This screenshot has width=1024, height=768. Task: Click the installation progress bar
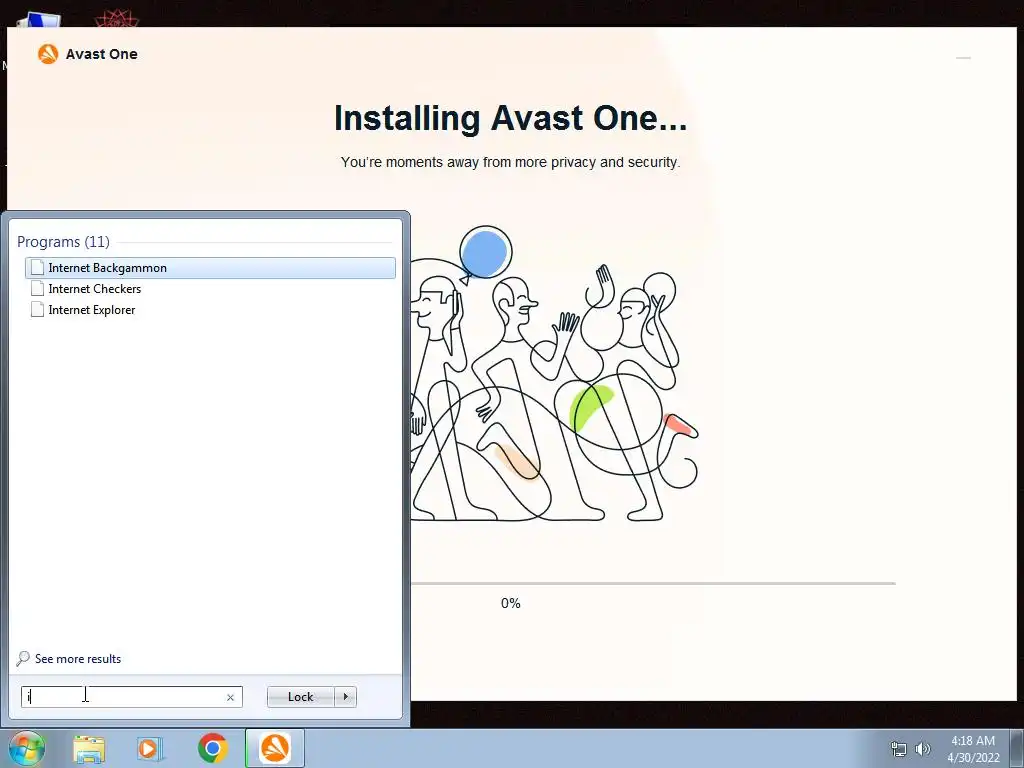point(653,583)
